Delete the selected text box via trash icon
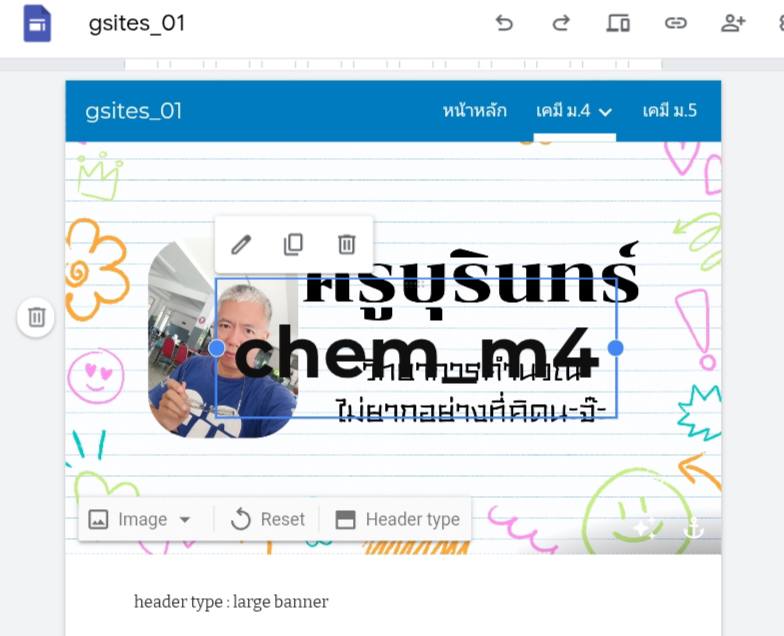The width and height of the screenshot is (784, 636). tap(346, 244)
